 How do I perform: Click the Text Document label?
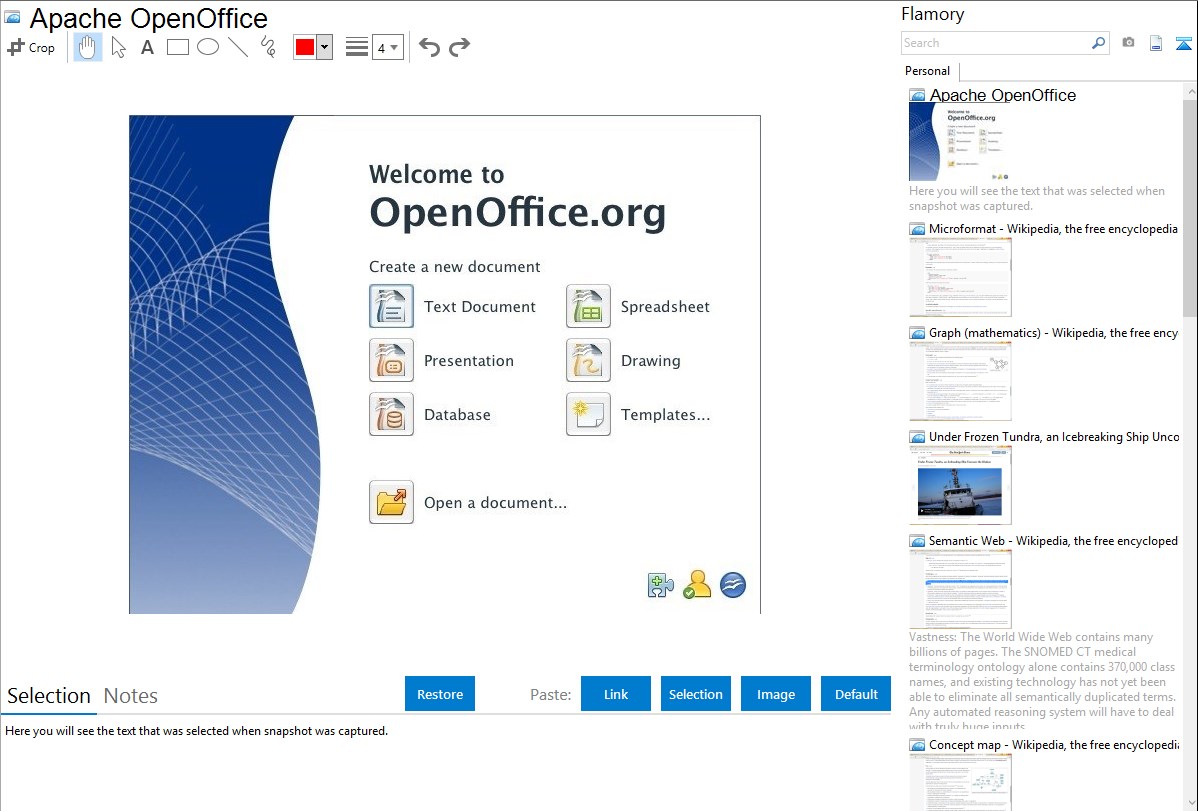click(x=480, y=307)
